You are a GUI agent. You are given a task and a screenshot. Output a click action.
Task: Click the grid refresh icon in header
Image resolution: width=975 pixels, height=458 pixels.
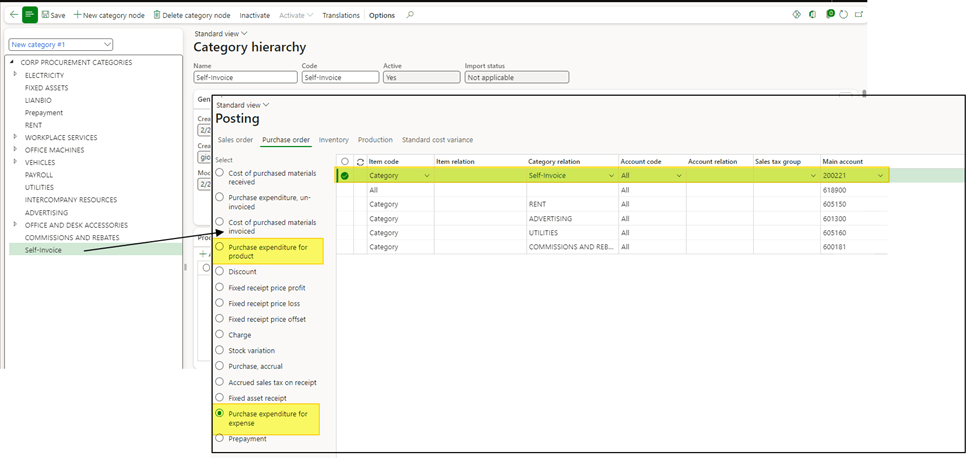[x=359, y=161]
